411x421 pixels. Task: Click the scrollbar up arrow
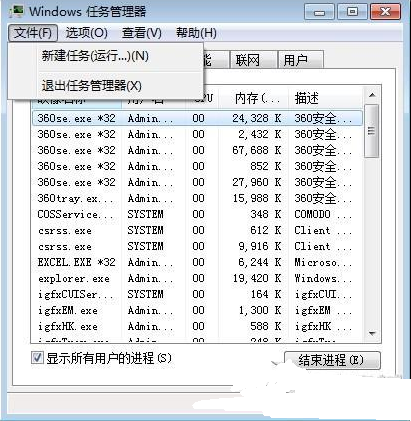[372, 96]
